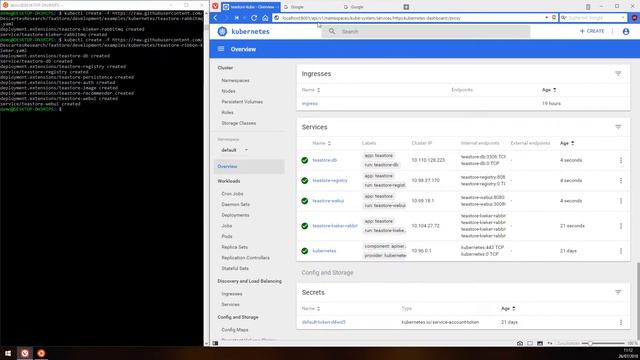The height and width of the screenshot is (360, 640).
Task: Open actions menu for teastore-registry service
Action: click(x=621, y=180)
